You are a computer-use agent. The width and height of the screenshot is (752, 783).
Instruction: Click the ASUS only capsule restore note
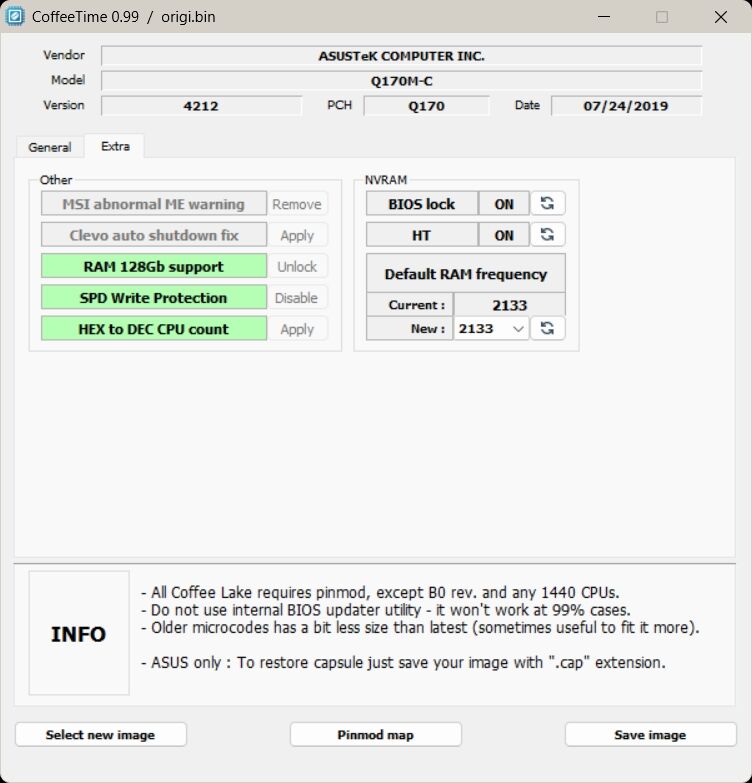[x=403, y=662]
